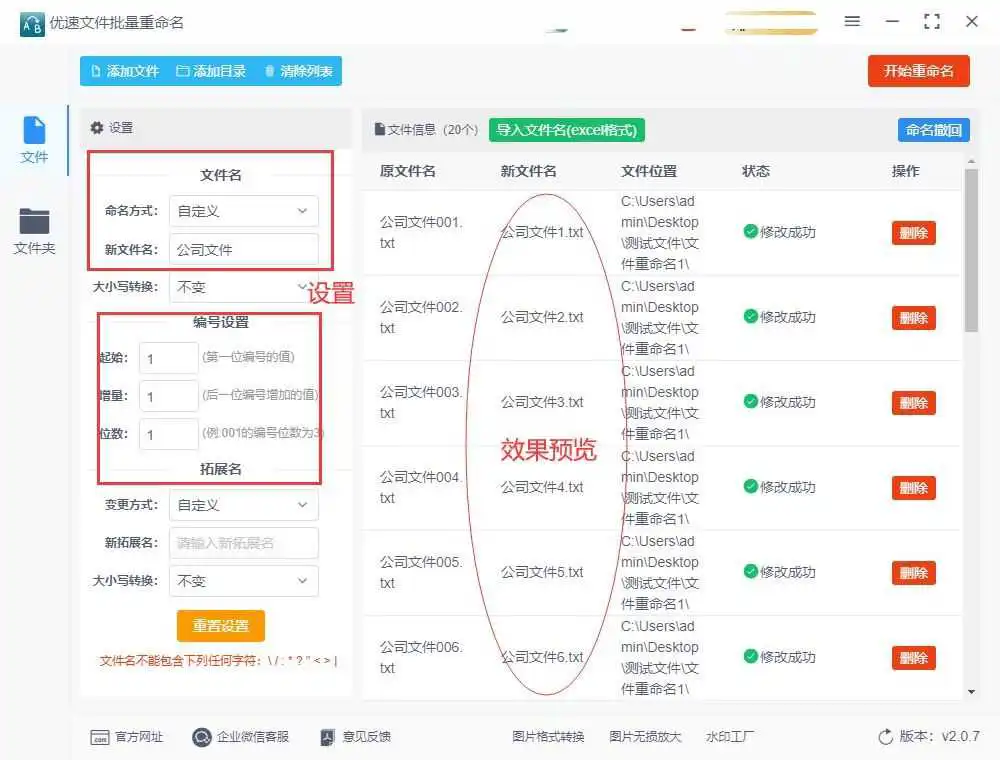1000x760 pixels.
Task: Open the 命名方式 dropdown
Action: click(x=244, y=211)
